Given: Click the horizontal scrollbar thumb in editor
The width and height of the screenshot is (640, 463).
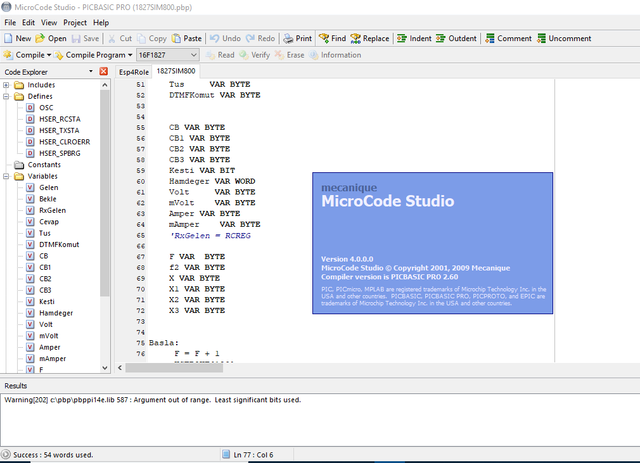Looking at the screenshot, I should (174, 368).
